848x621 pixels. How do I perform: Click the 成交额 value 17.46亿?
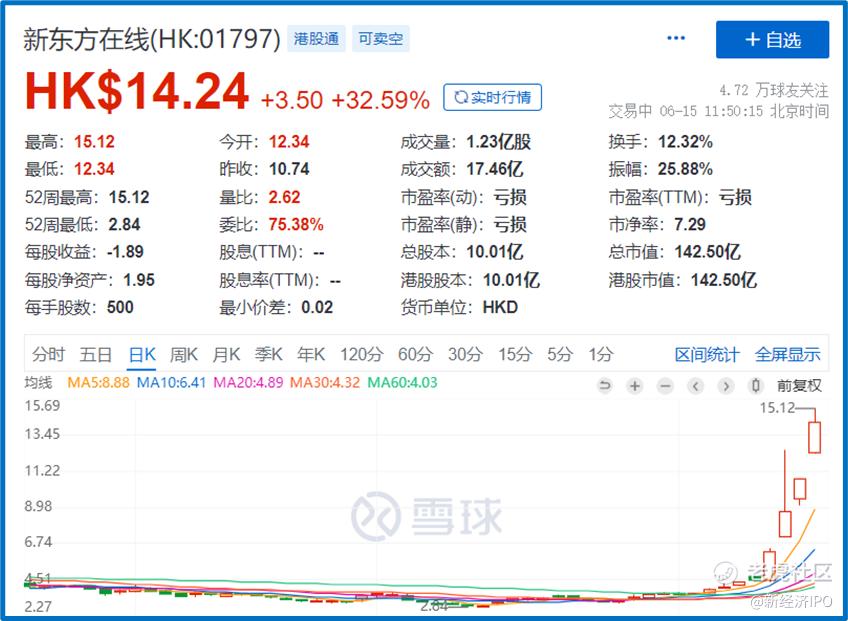click(x=495, y=169)
